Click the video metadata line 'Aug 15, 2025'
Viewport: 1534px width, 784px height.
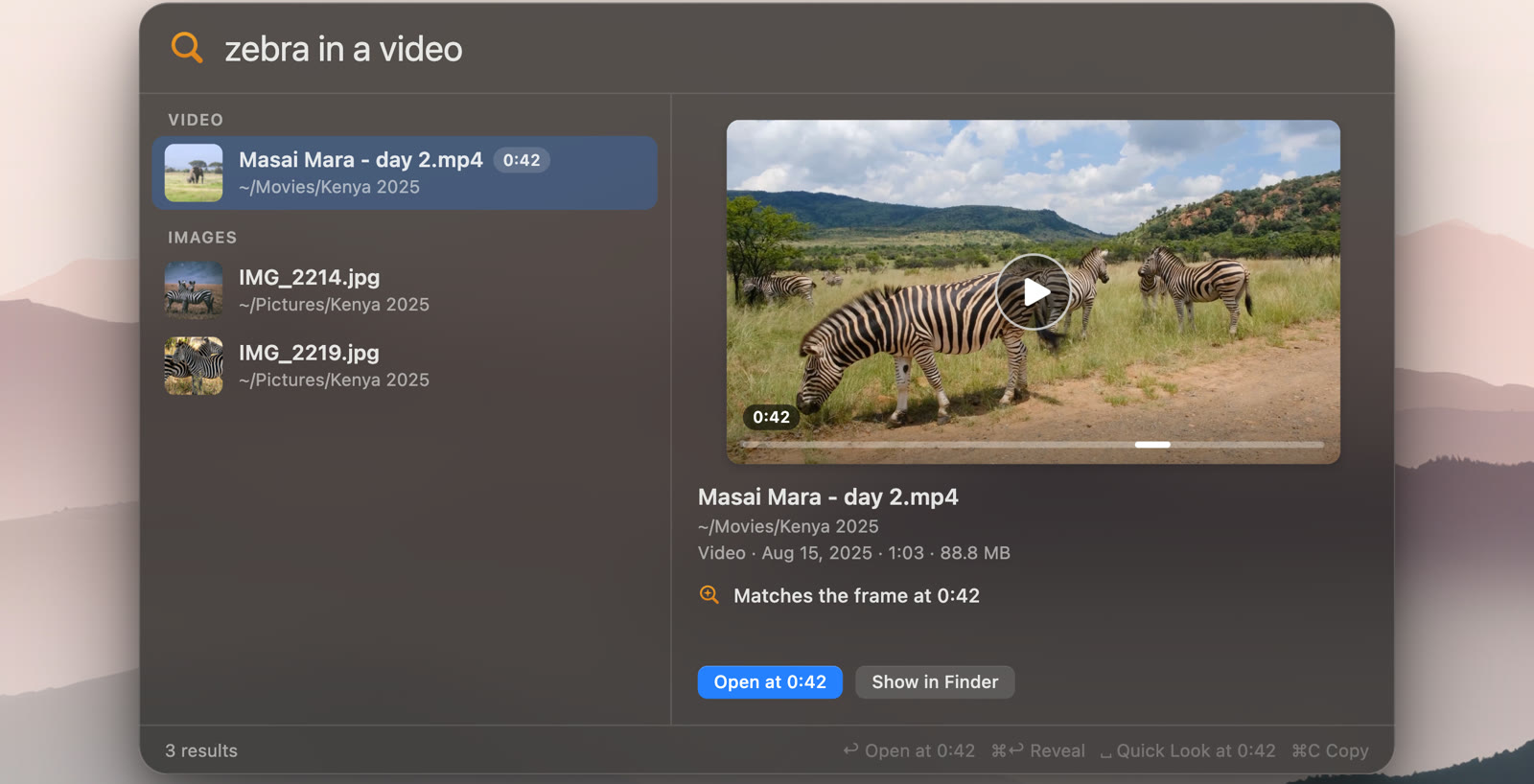click(x=817, y=553)
